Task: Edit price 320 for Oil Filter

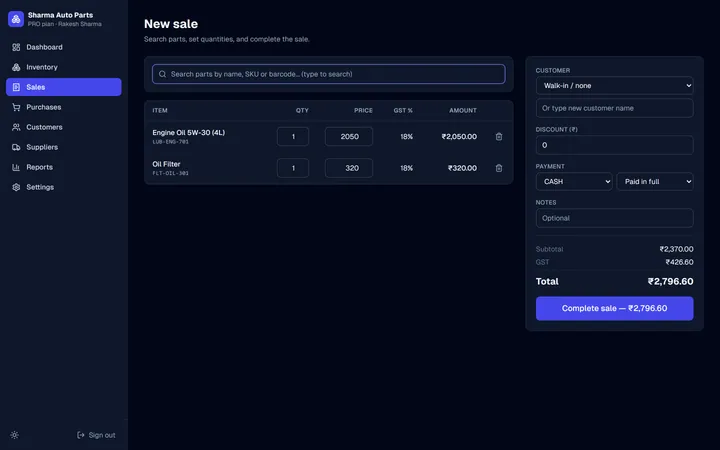Action: (349, 168)
